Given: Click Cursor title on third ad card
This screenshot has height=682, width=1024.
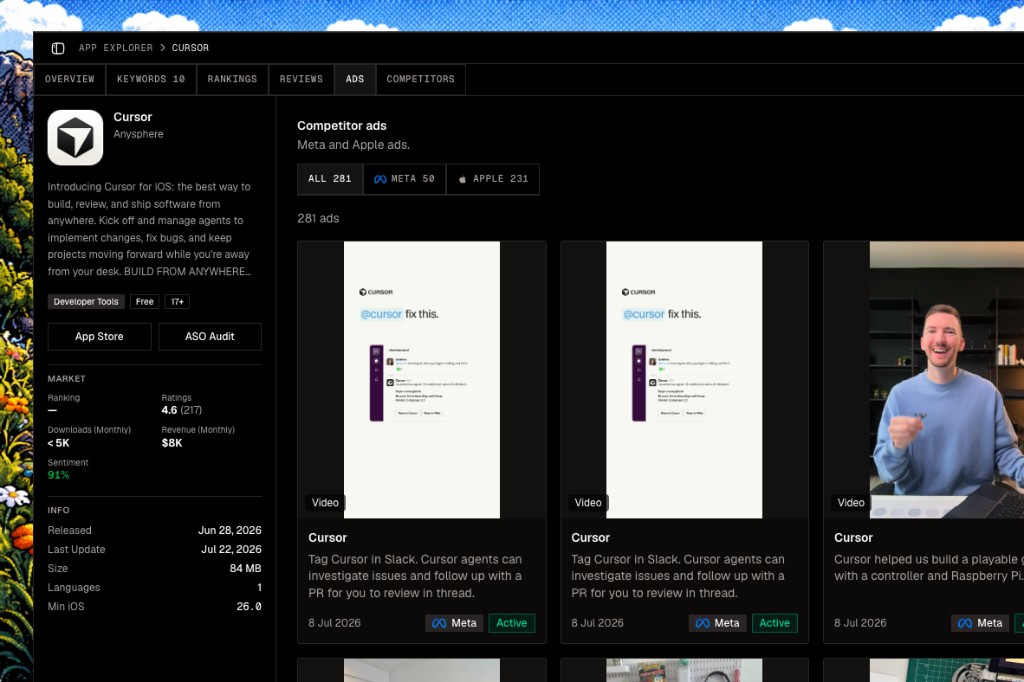Looking at the screenshot, I should click(x=853, y=538).
